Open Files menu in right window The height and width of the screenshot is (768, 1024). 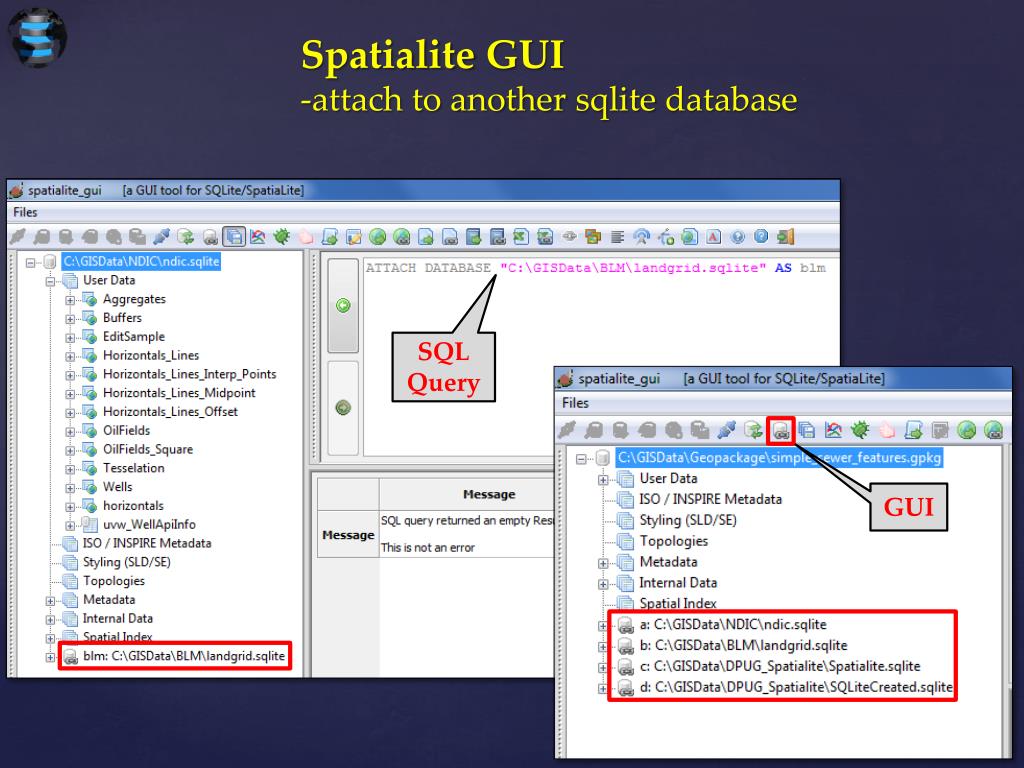coord(575,403)
